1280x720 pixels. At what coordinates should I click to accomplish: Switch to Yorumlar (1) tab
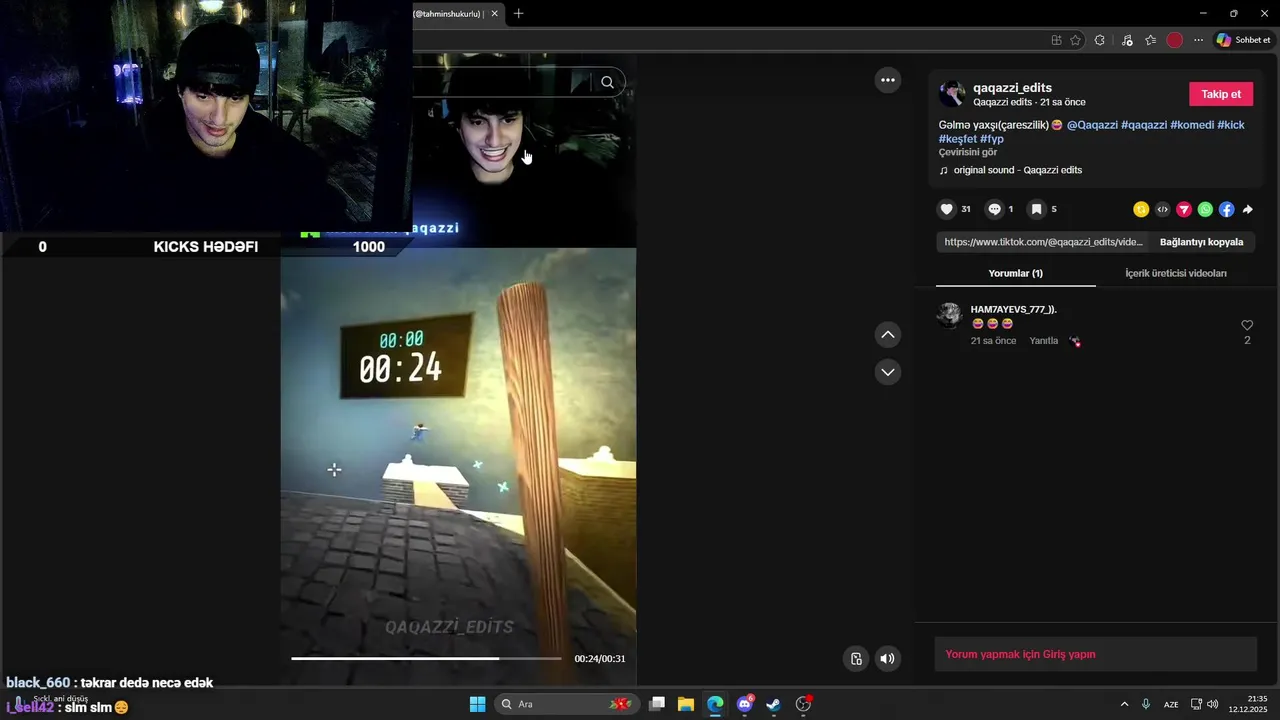pos(1015,273)
